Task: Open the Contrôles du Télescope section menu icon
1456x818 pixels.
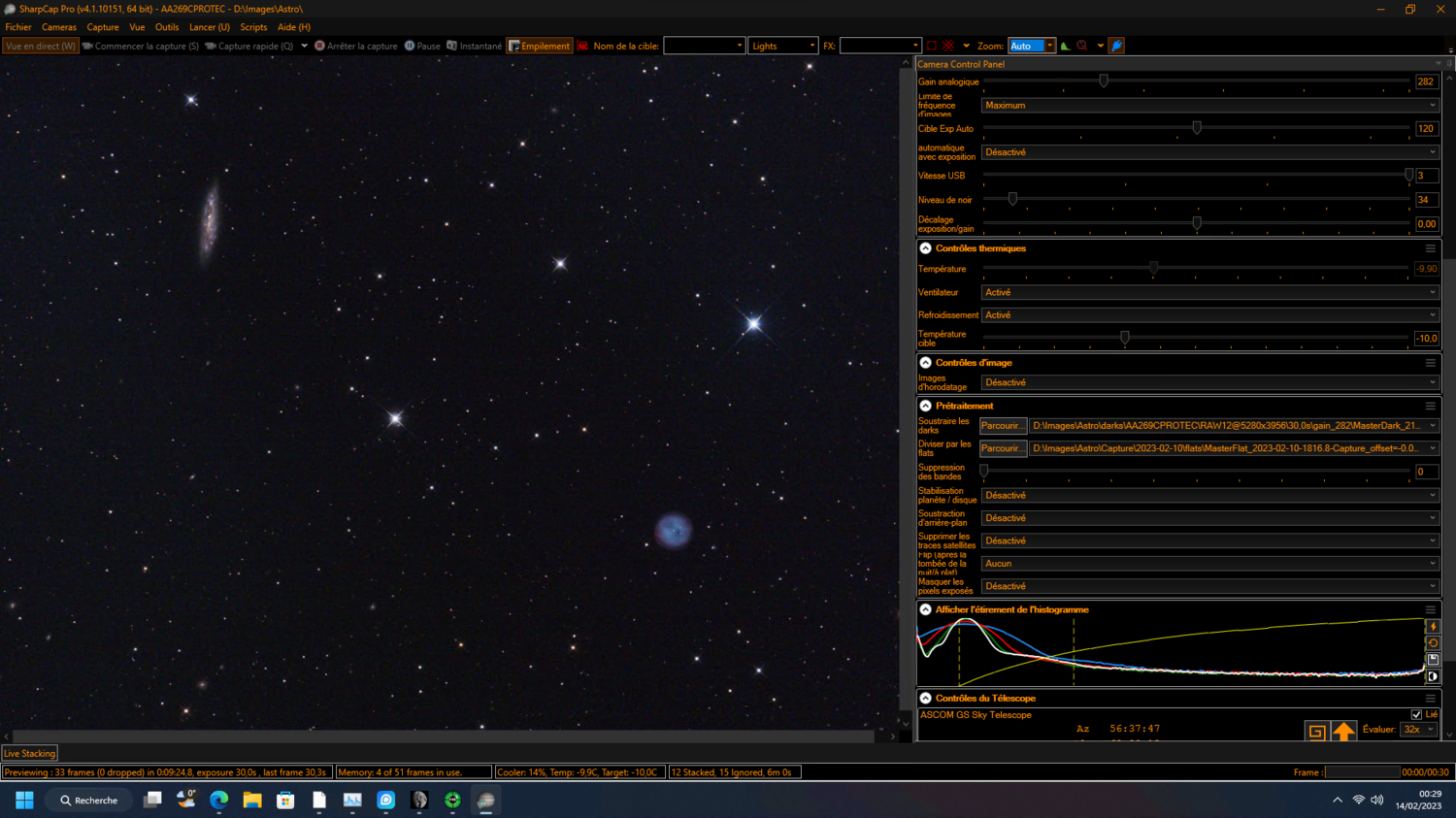Action: [x=1431, y=698]
